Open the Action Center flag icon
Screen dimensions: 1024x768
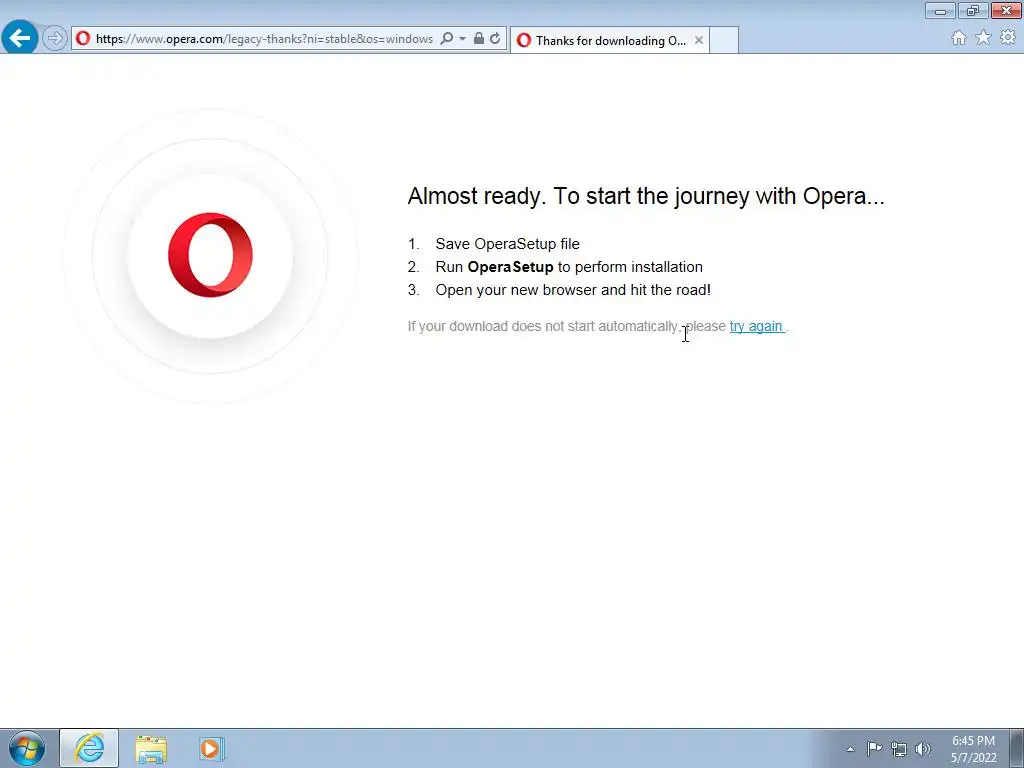point(874,748)
